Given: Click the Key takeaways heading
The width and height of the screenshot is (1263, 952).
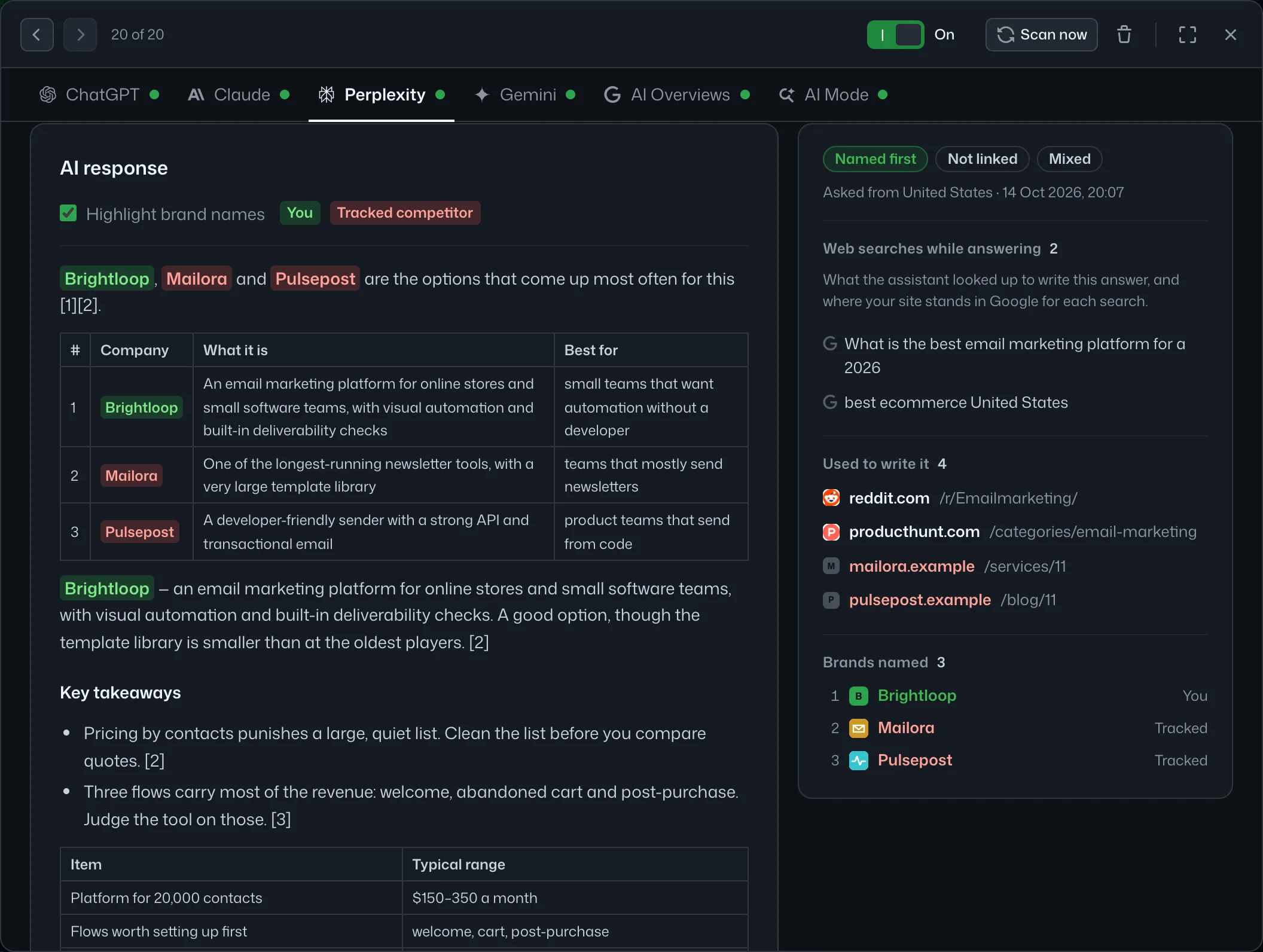Looking at the screenshot, I should pos(120,692).
